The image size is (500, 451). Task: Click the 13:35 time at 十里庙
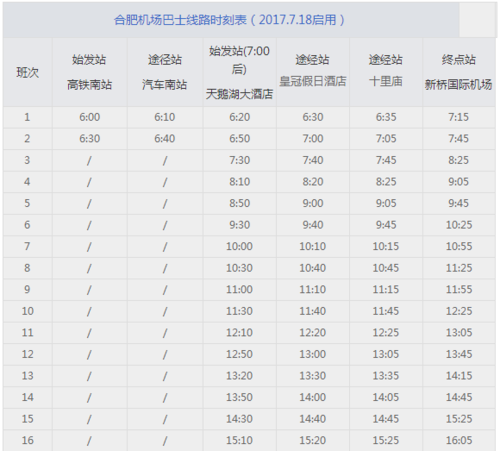click(386, 376)
